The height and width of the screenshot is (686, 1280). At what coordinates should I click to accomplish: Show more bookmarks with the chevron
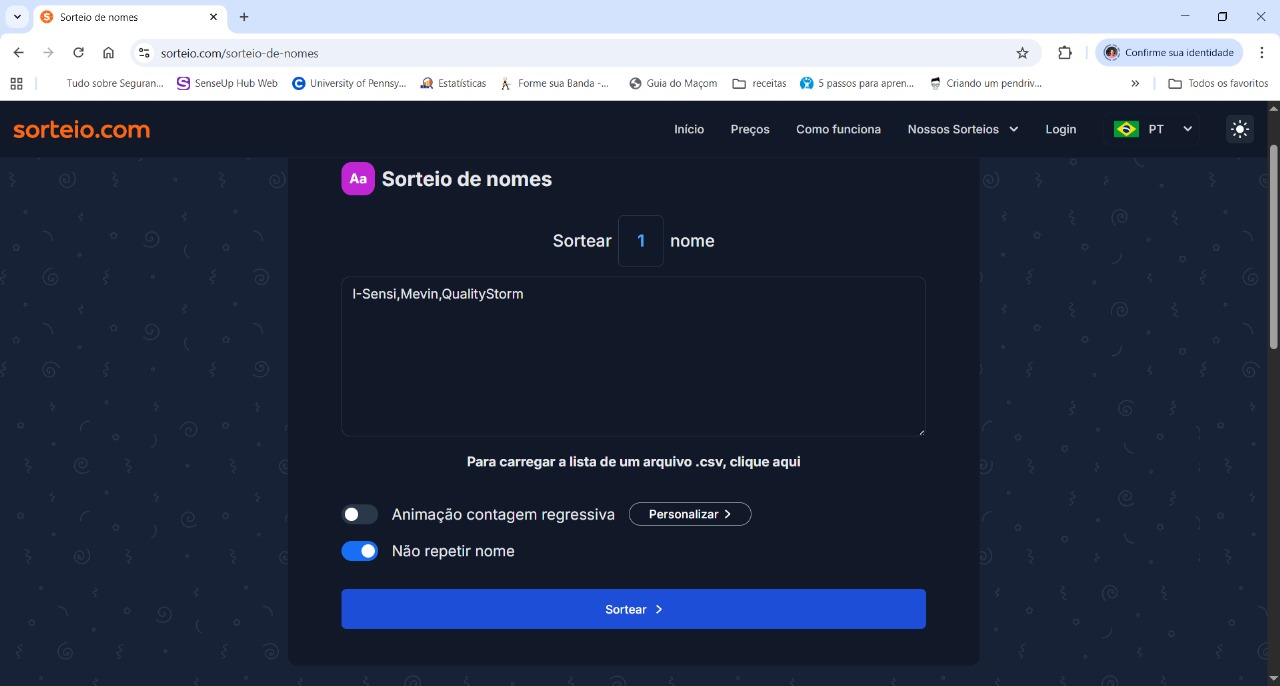[x=1135, y=84]
